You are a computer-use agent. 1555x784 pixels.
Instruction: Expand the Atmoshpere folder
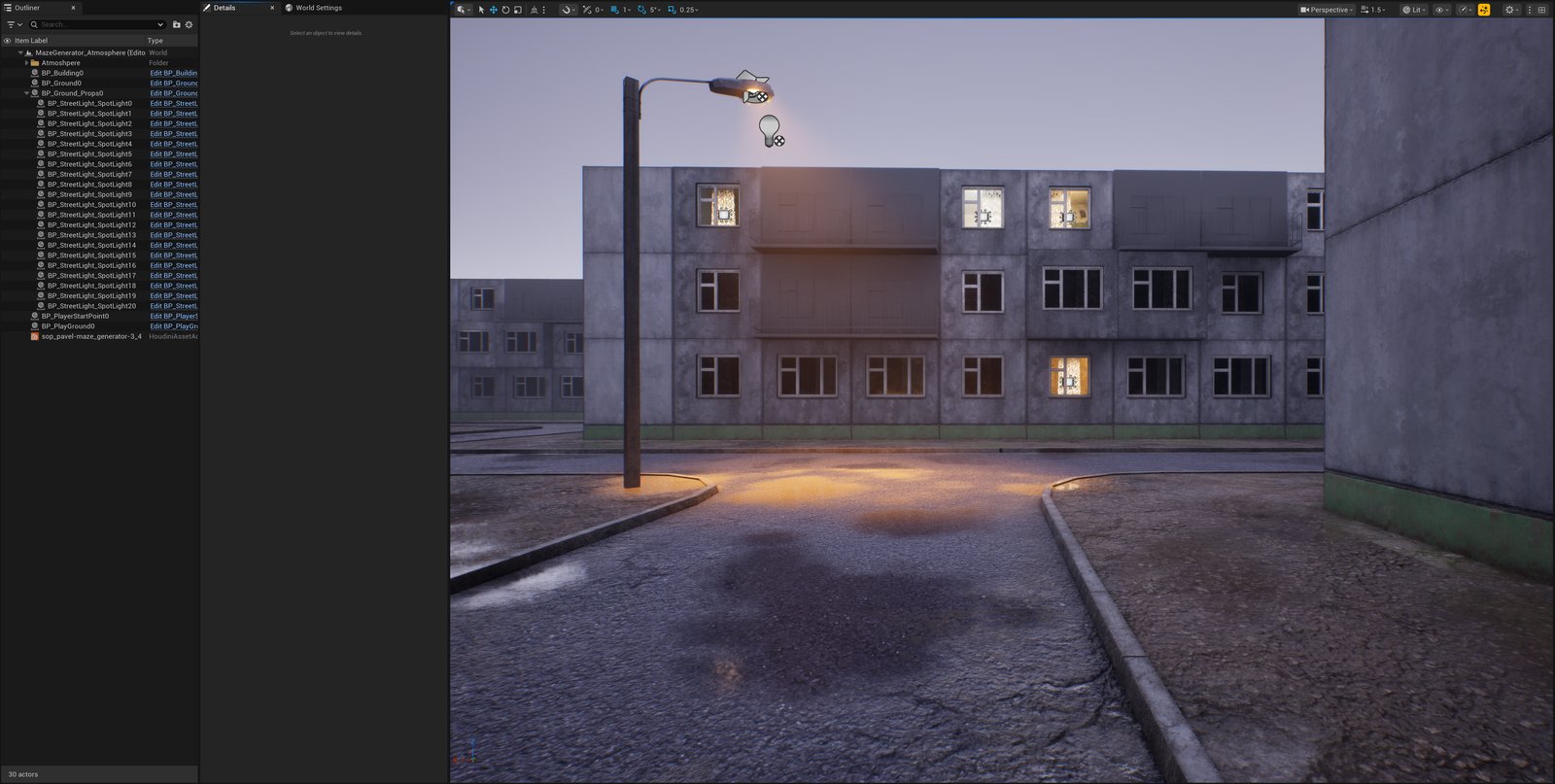pos(26,63)
